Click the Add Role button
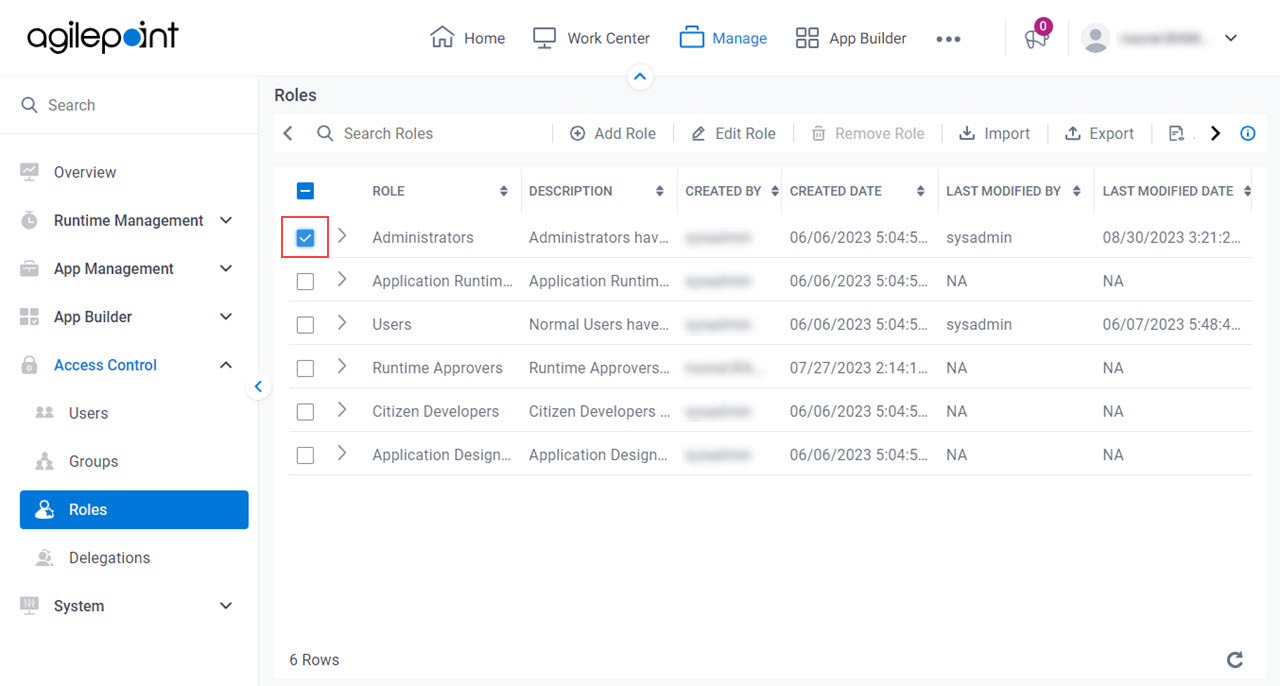The image size is (1280, 686). click(613, 133)
